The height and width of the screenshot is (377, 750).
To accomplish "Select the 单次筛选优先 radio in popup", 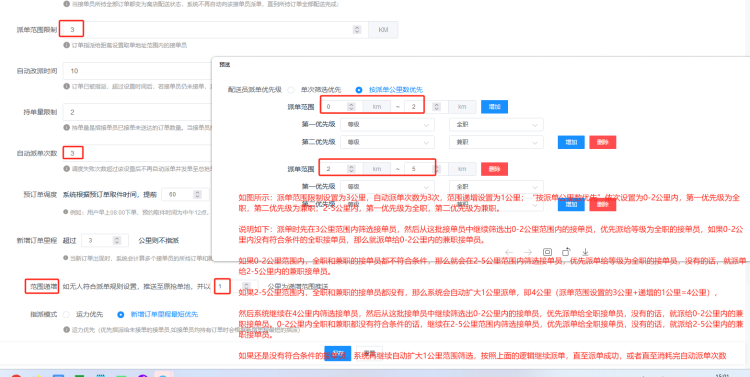I will (x=291, y=89).
